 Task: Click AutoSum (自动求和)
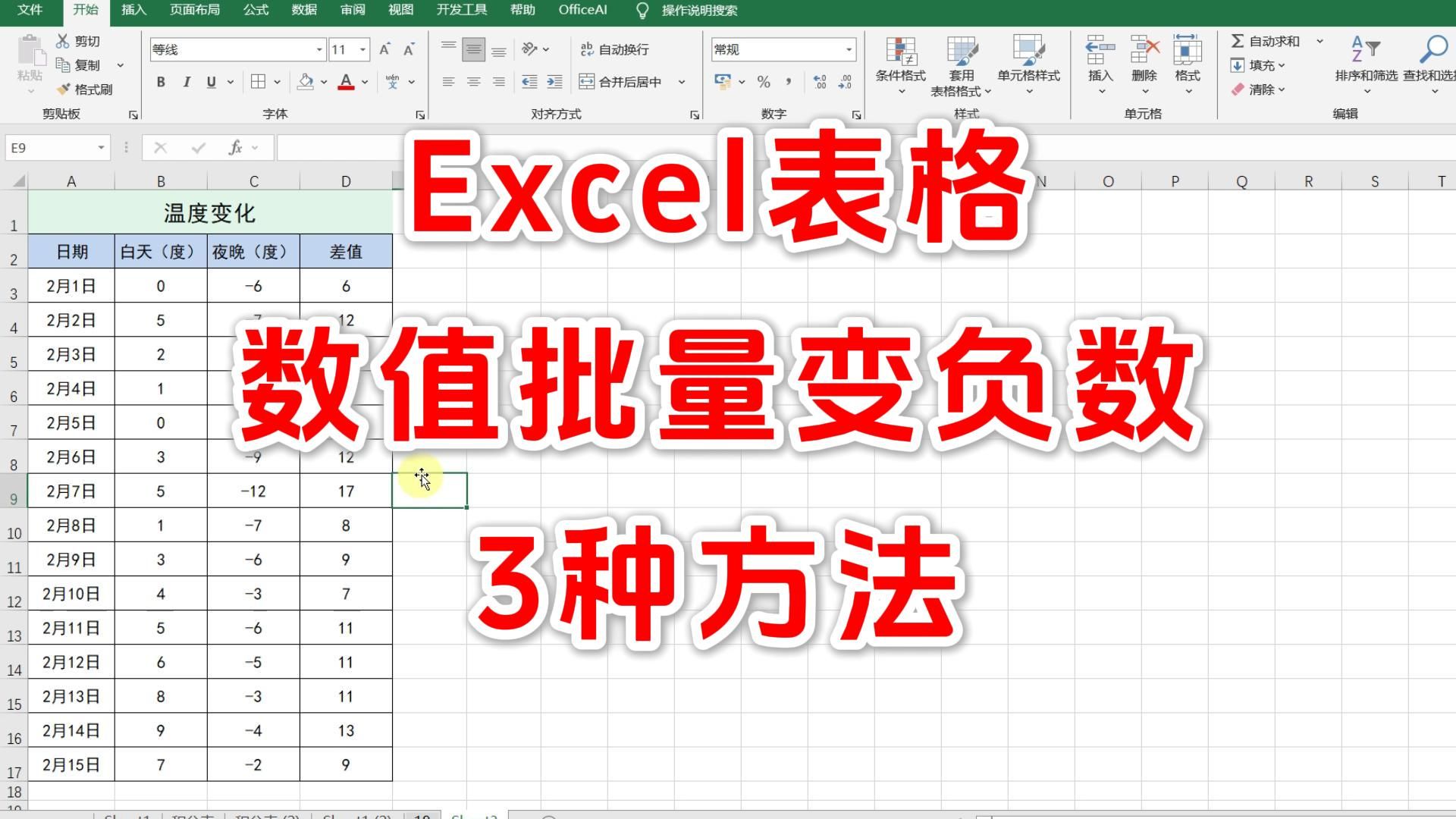pyautogui.click(x=1265, y=41)
